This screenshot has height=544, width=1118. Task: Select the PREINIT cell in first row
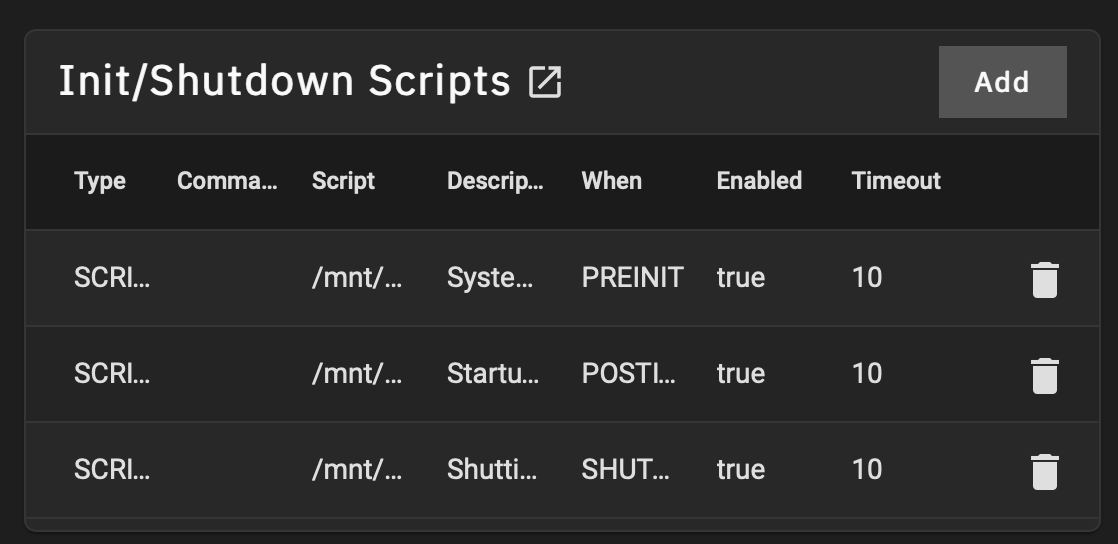[x=632, y=277]
